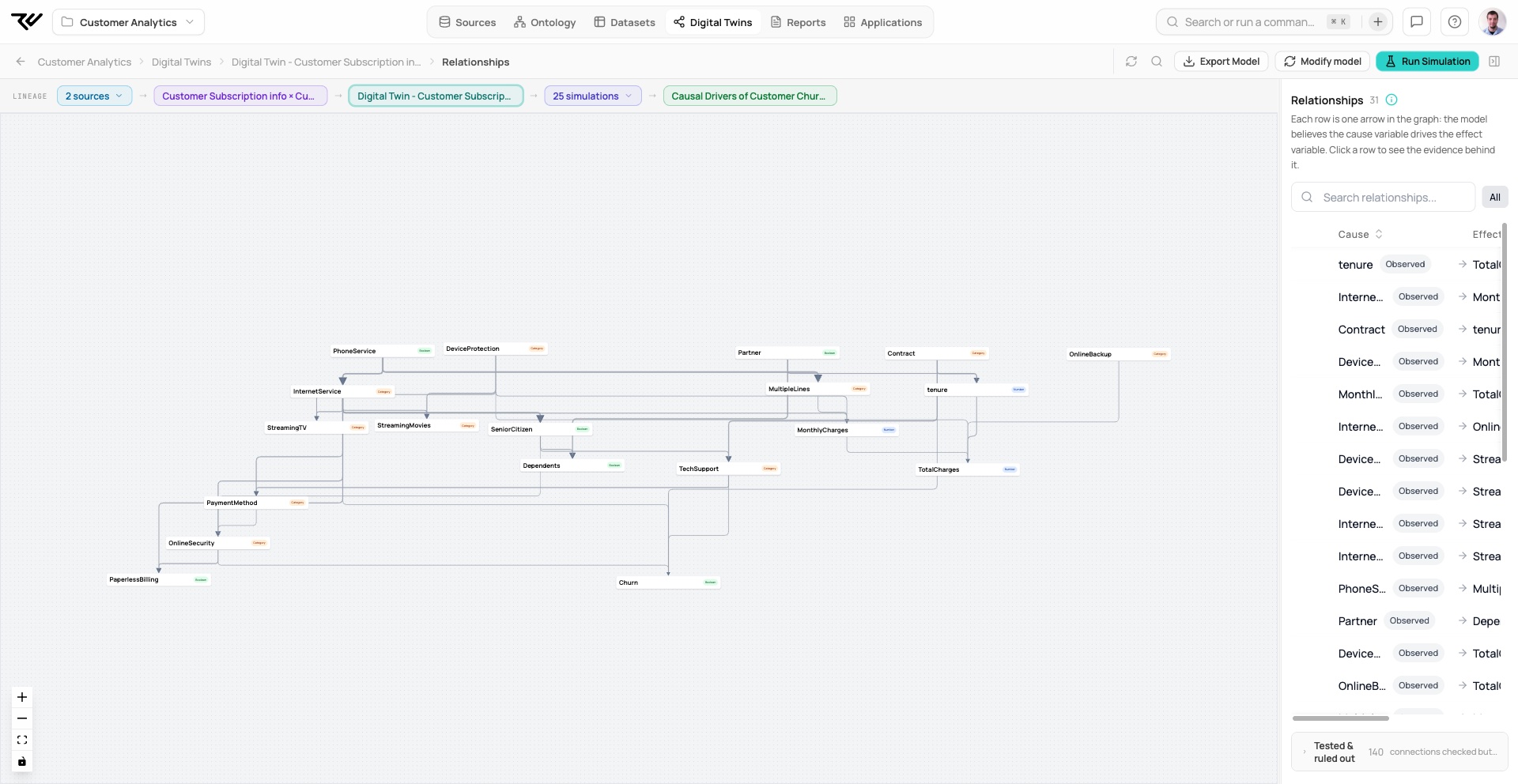This screenshot has width=1518, height=784.
Task: Click the plus button in top bar
Action: pos(1378,22)
